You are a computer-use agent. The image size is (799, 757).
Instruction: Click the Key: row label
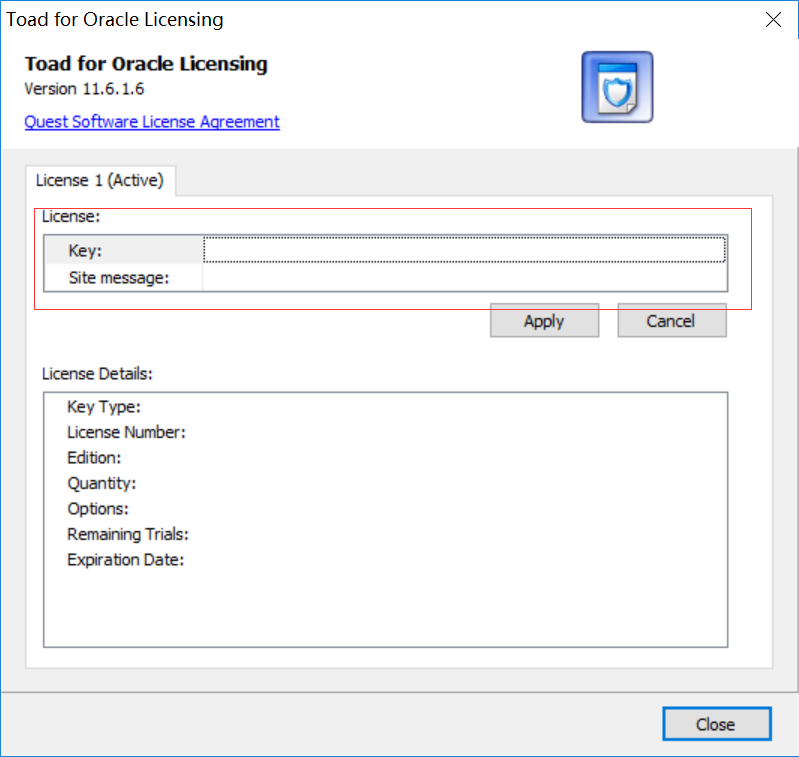click(85, 250)
